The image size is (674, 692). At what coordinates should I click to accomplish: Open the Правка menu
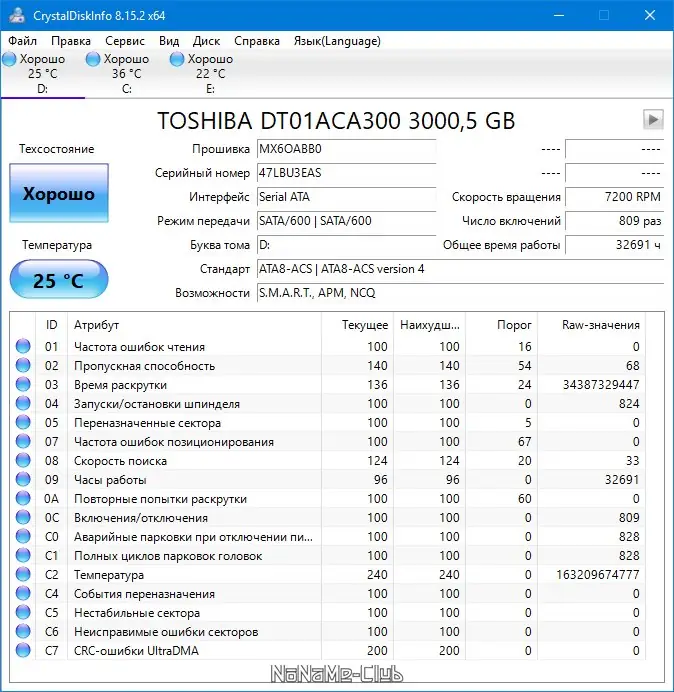tap(71, 41)
